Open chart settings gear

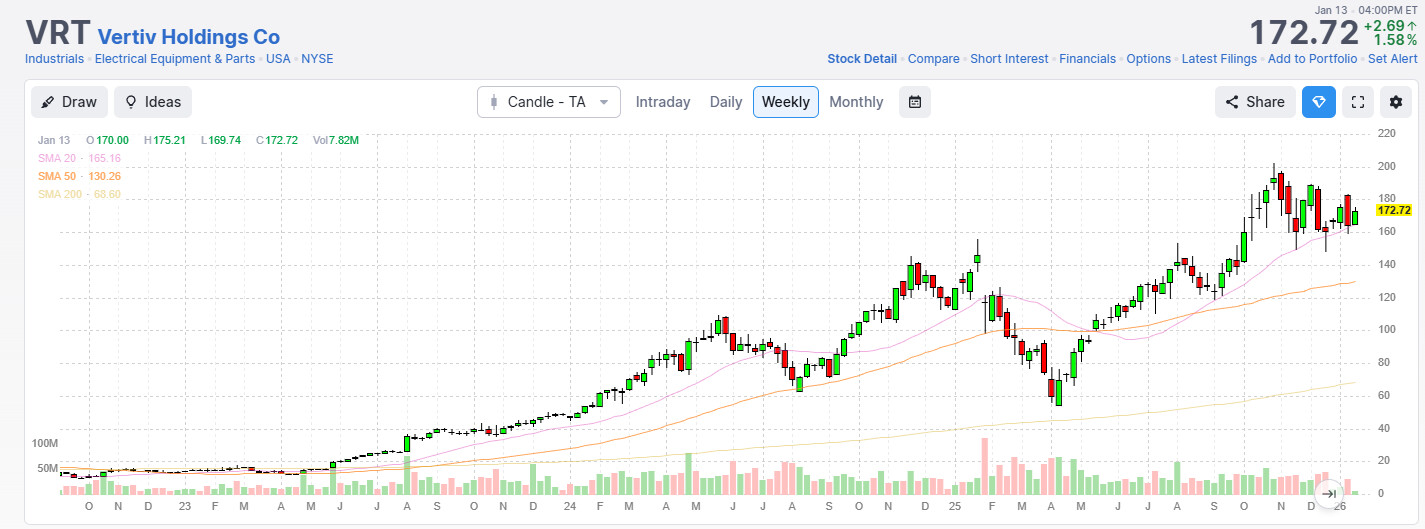click(x=1396, y=102)
